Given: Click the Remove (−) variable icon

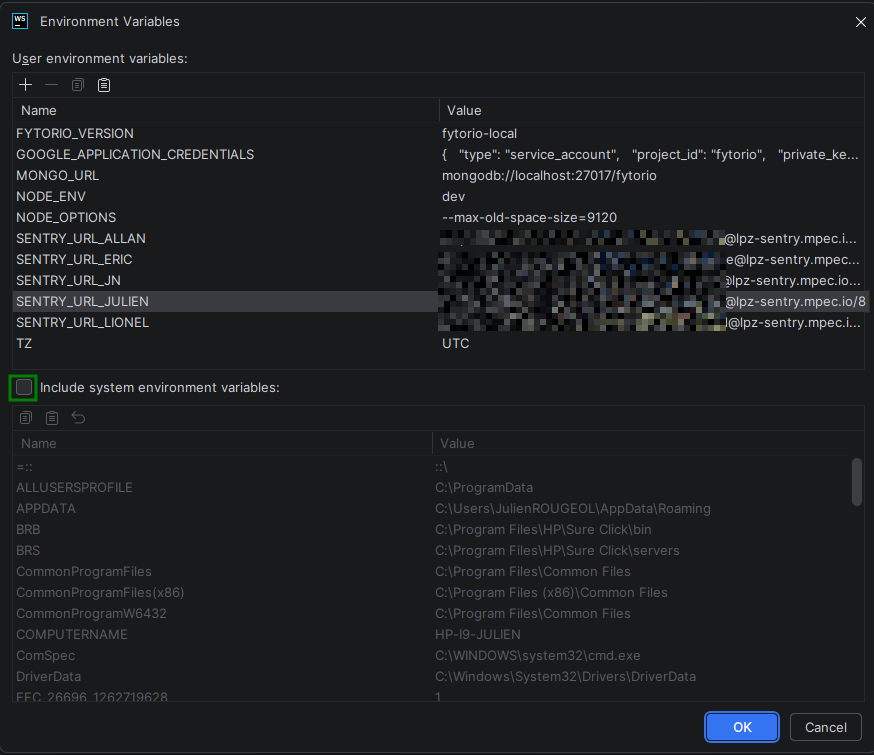Looking at the screenshot, I should (x=52, y=85).
